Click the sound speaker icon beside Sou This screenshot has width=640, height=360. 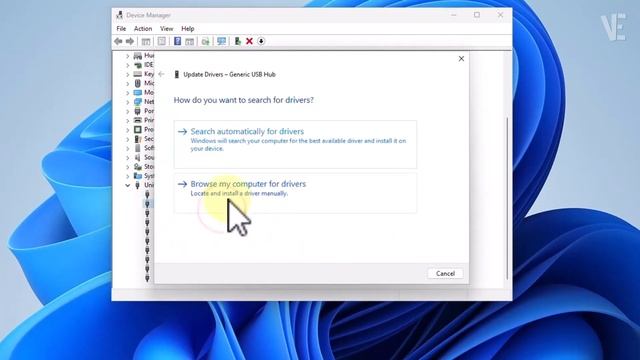click(138, 157)
